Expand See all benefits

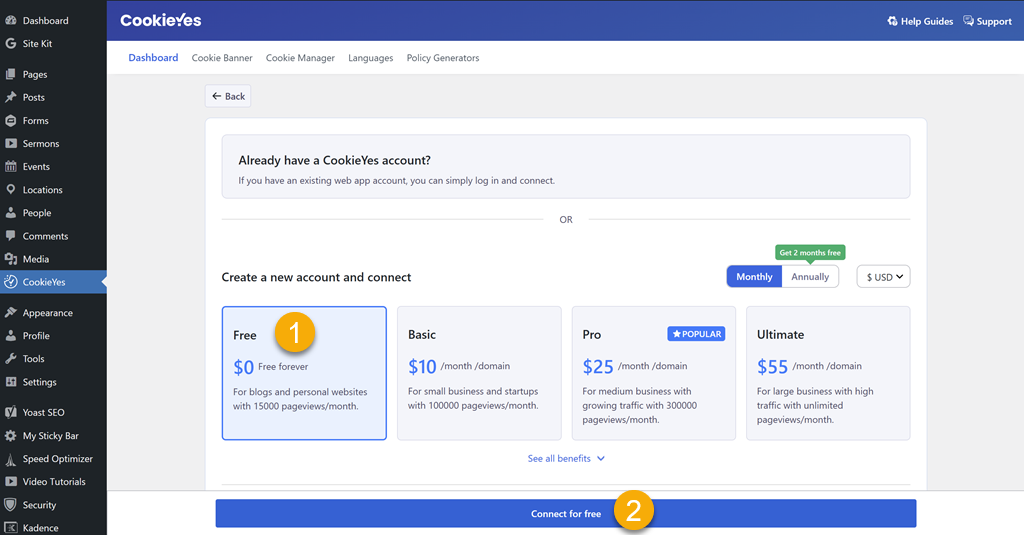coord(566,459)
